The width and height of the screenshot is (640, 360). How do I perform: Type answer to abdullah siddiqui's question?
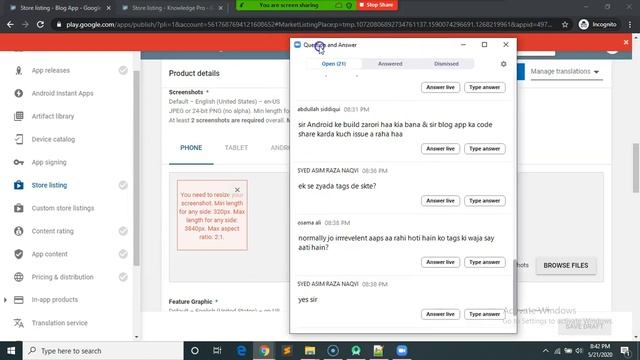(x=484, y=149)
